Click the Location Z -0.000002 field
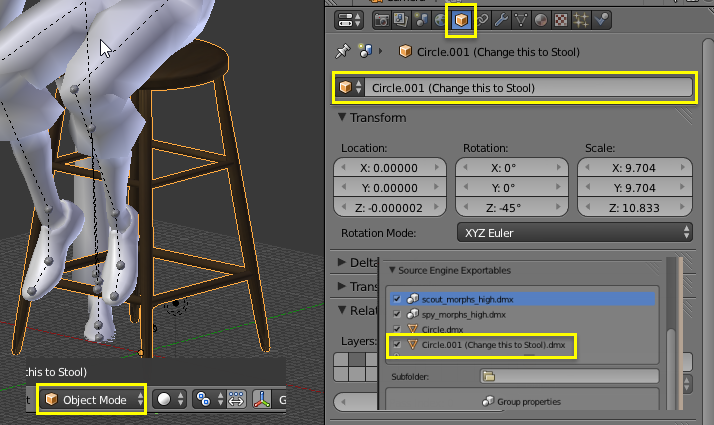This screenshot has height=425, width=714. (x=389, y=208)
